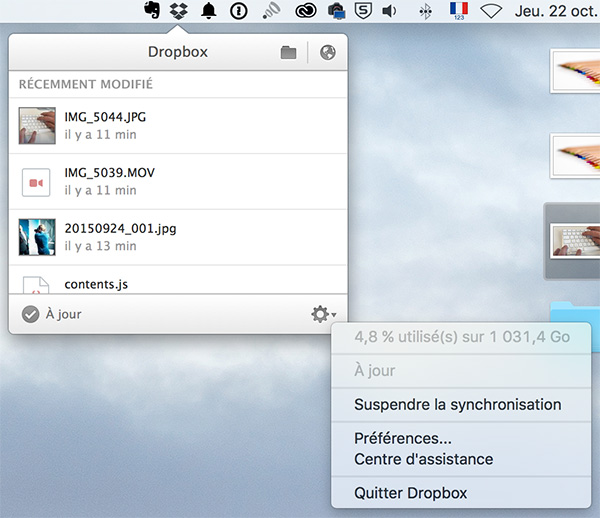Screen dimensions: 600x518
Task: Click the IMG_5039.MOV video file icon
Action: [36, 182]
